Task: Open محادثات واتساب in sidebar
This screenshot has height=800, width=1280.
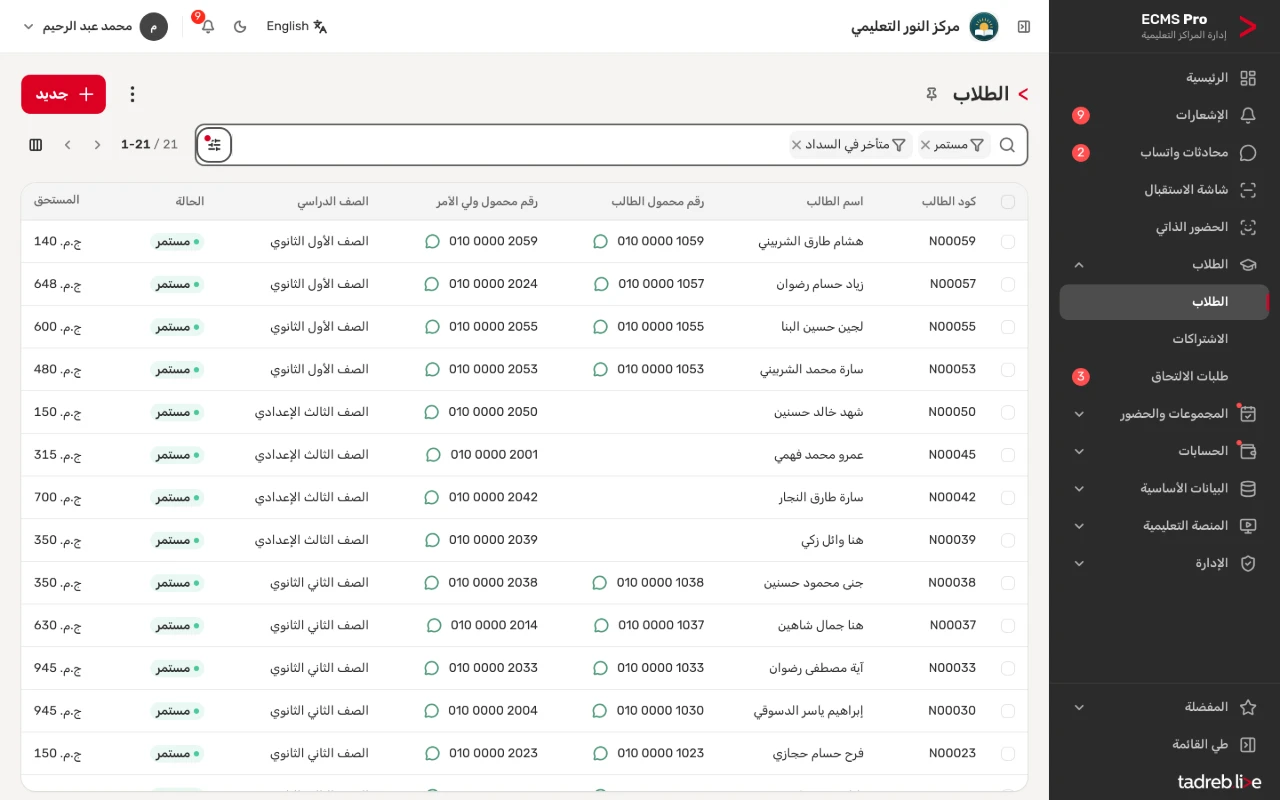Action: [1164, 153]
